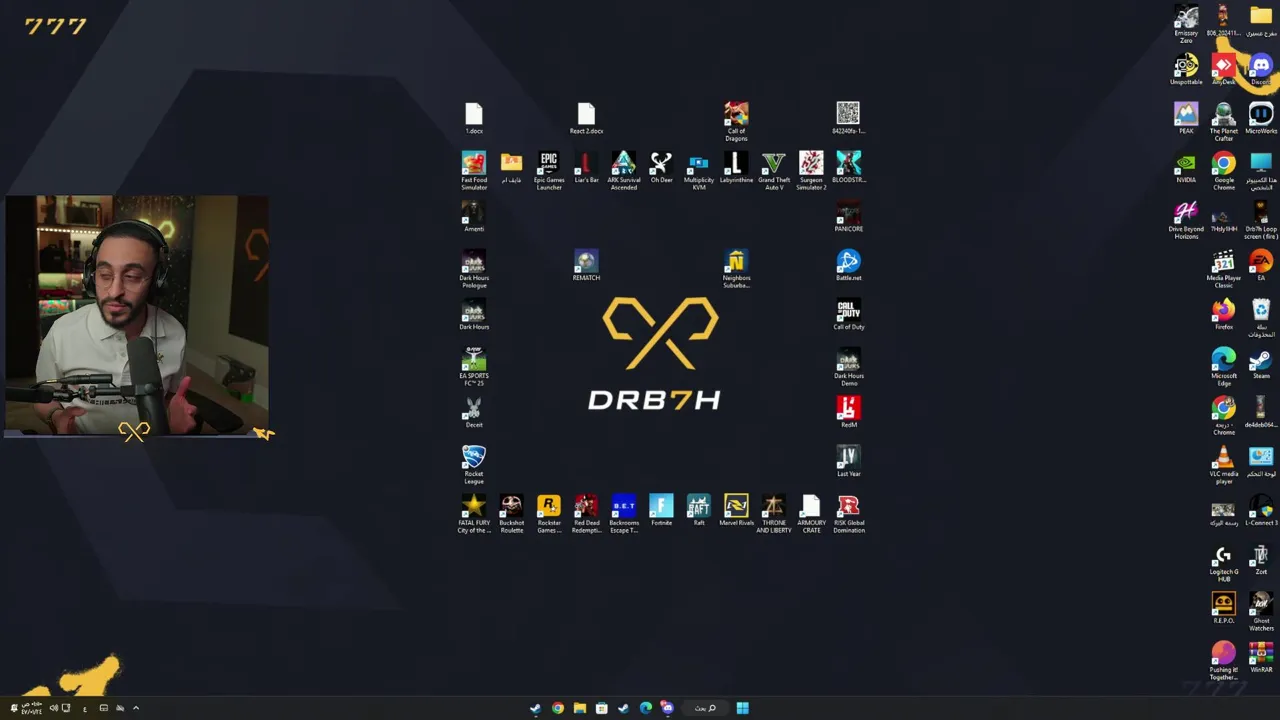Select the Fast Food Simulator desktop shortcut
The image size is (1280, 720).
click(474, 170)
